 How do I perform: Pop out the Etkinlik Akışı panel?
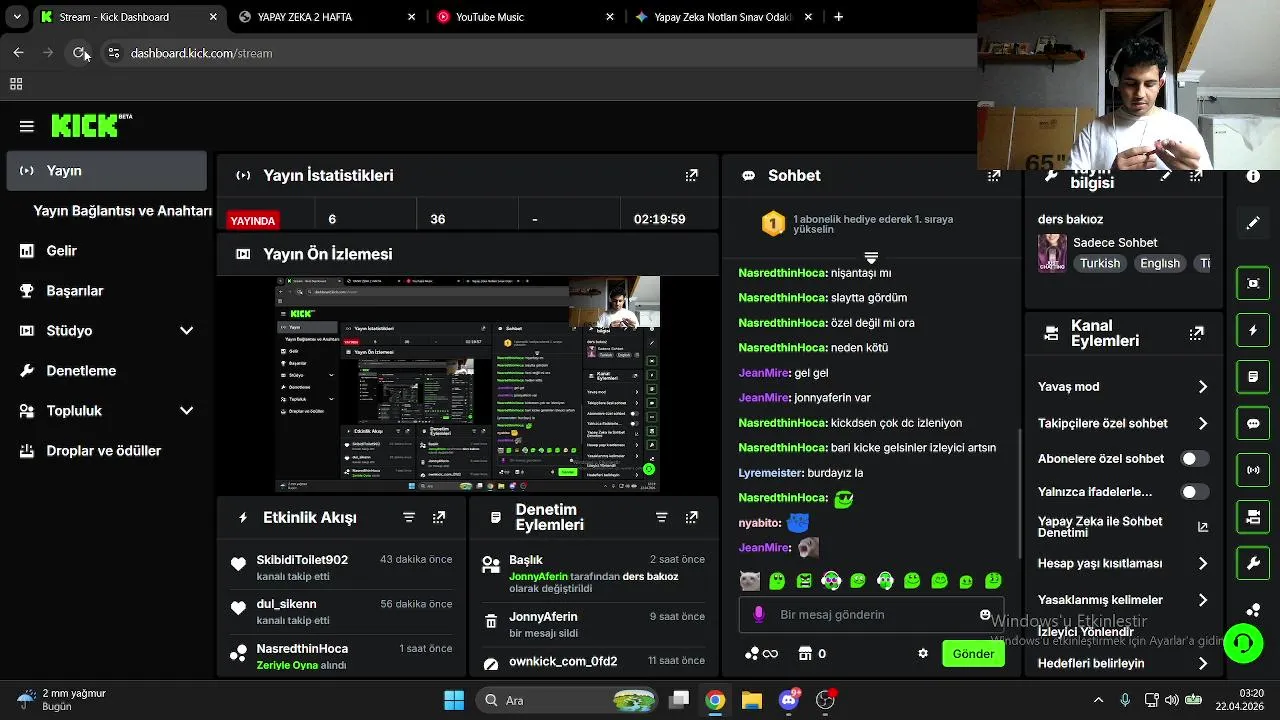[439, 517]
